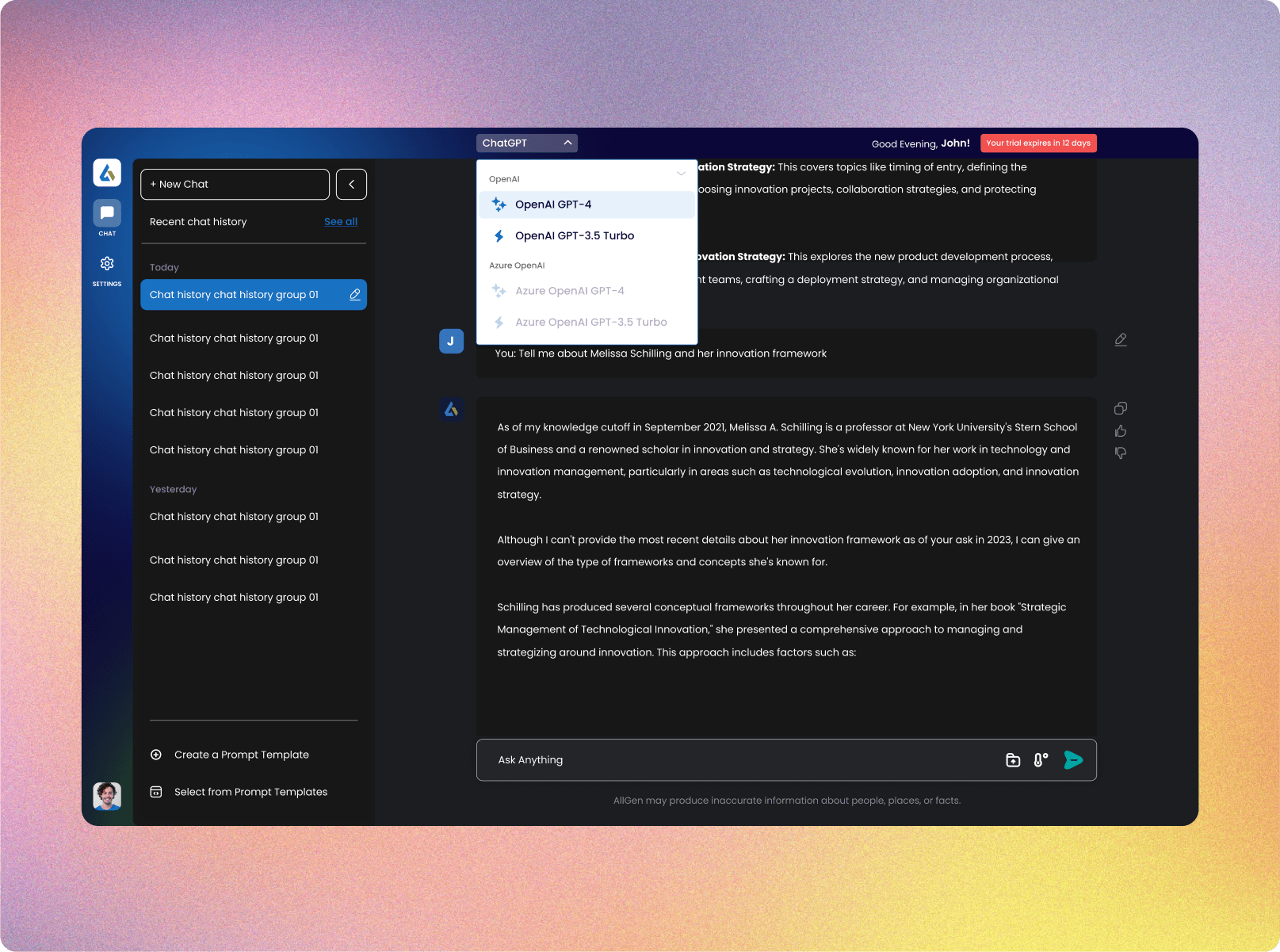1280x952 pixels.
Task: Click the AllGen assistant avatar icon
Action: click(x=451, y=409)
